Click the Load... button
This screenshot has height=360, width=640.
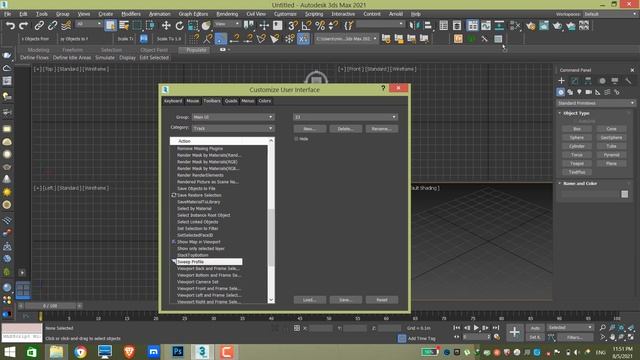click(310, 300)
